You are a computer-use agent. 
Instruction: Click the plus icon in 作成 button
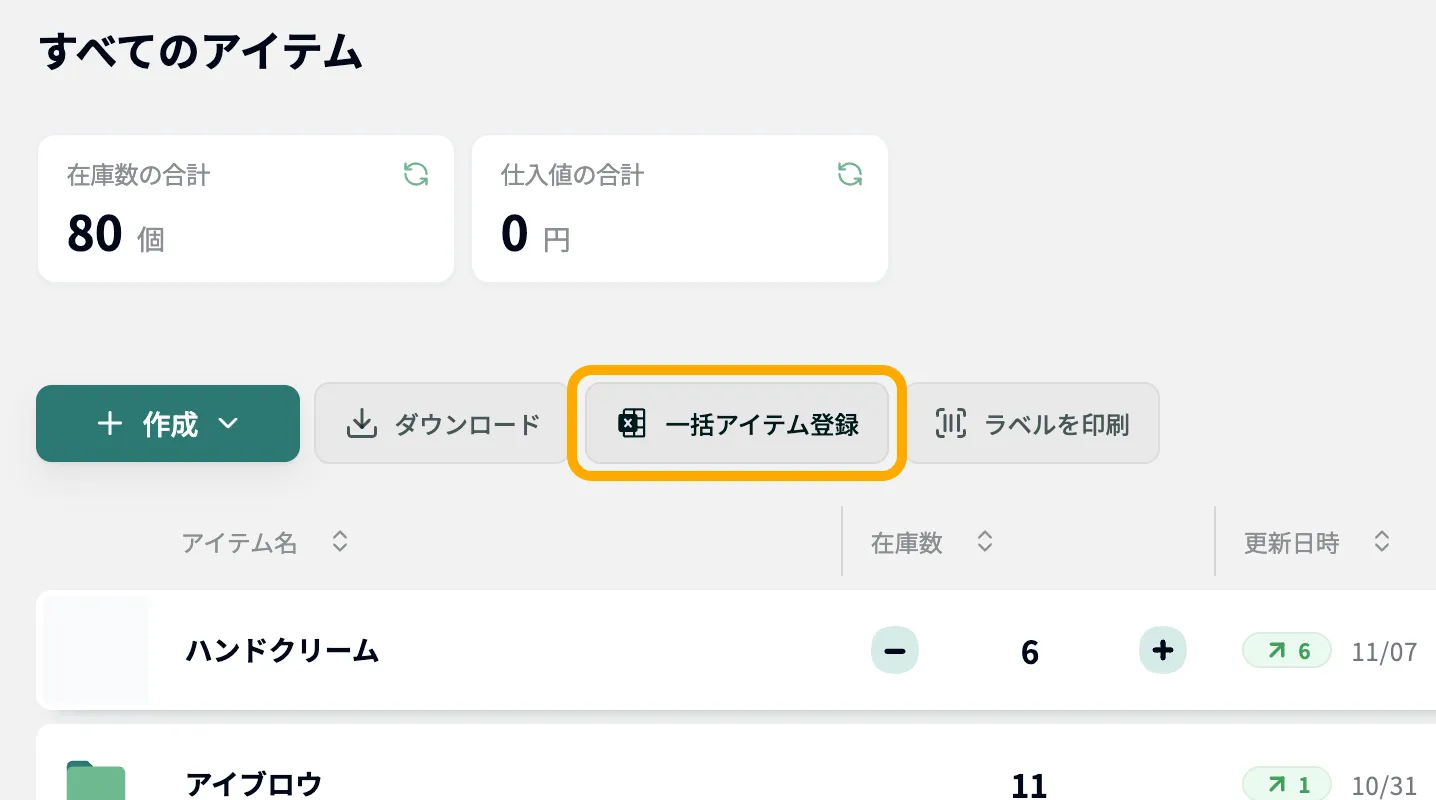[x=109, y=423]
